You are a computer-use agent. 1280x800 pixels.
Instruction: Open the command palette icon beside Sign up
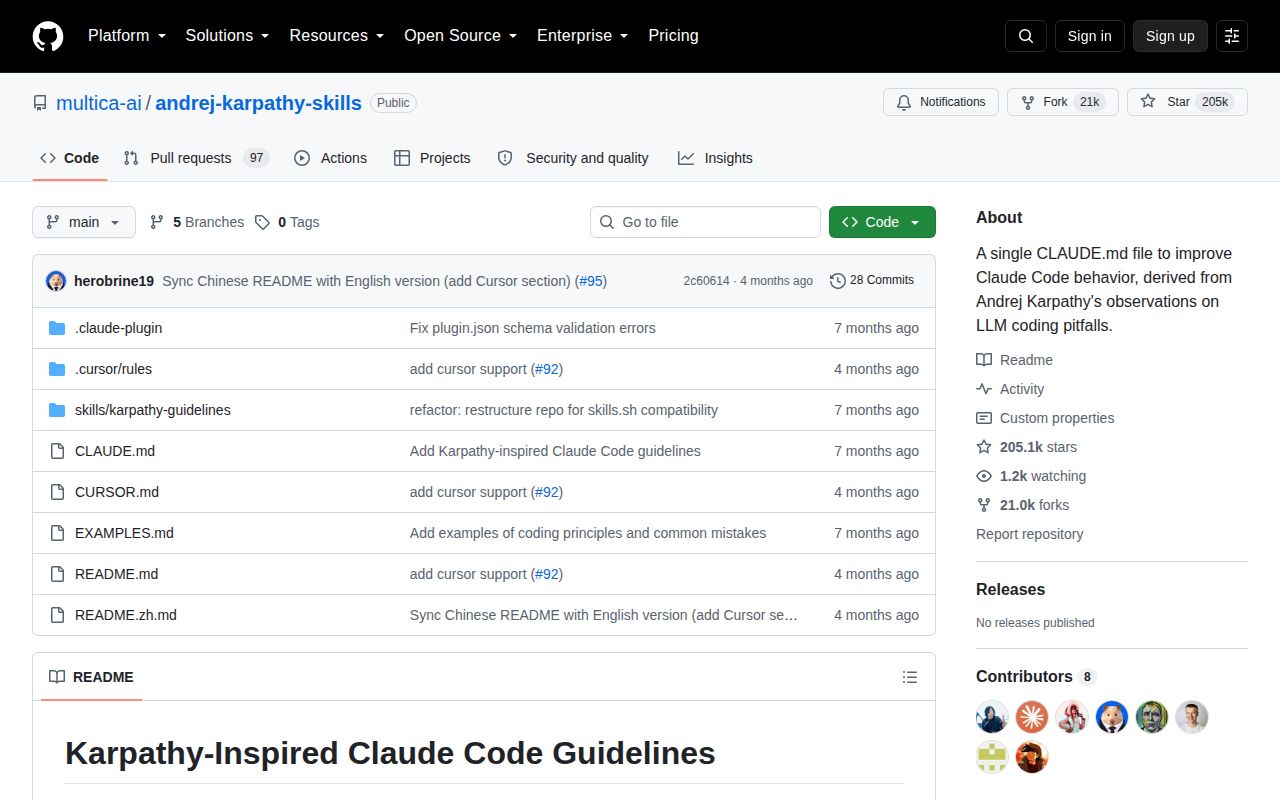pyautogui.click(x=1232, y=36)
